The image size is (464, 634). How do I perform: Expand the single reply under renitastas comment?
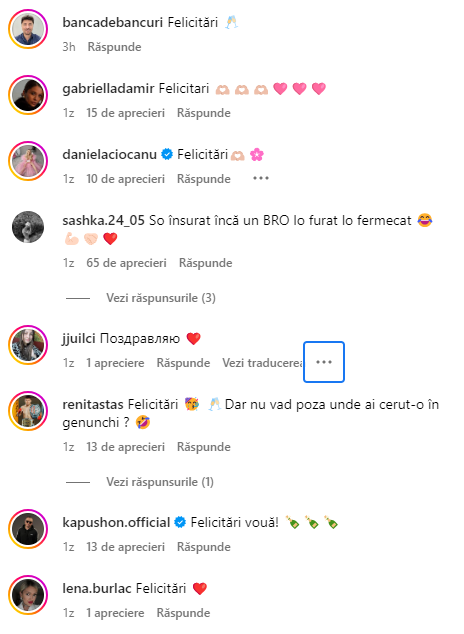coord(160,482)
